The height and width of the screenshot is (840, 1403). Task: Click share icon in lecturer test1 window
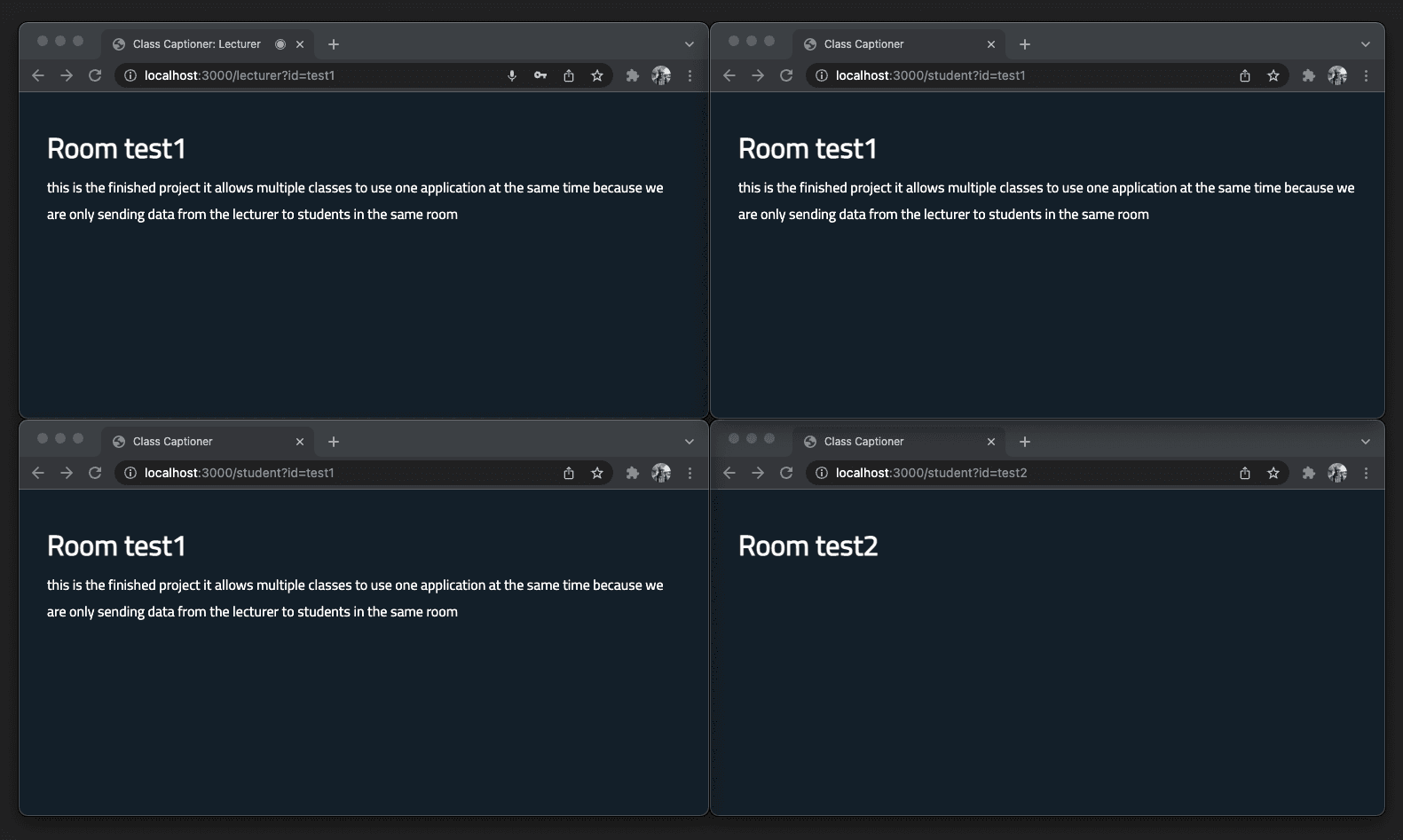click(569, 75)
